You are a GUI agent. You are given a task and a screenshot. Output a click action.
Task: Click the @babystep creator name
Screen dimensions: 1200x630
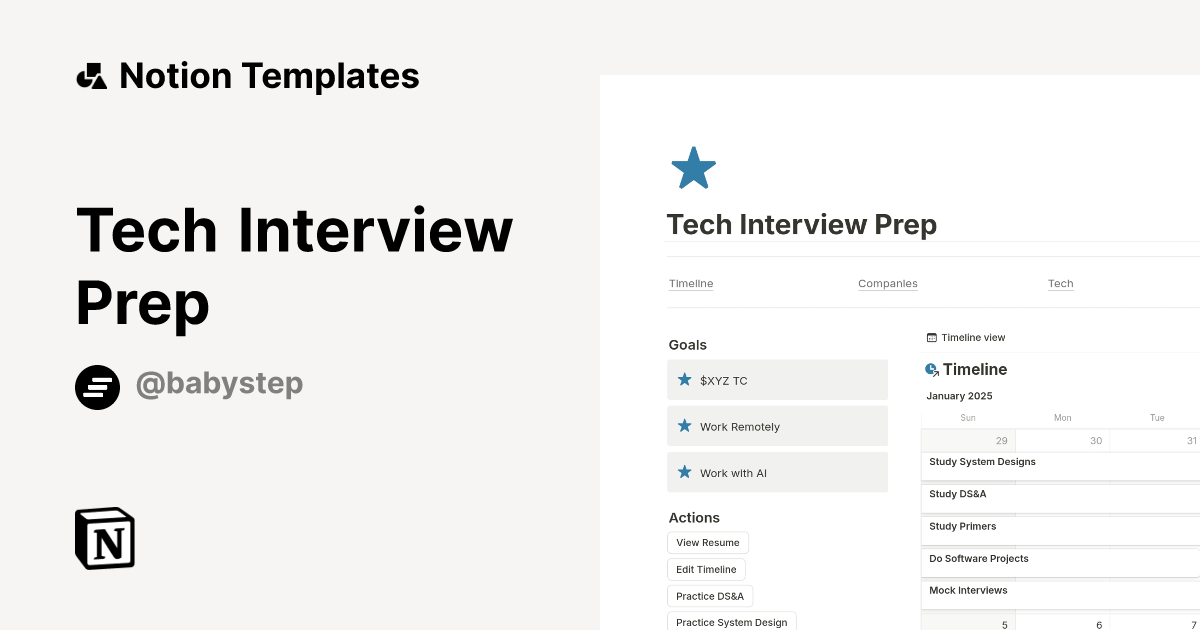click(x=219, y=383)
